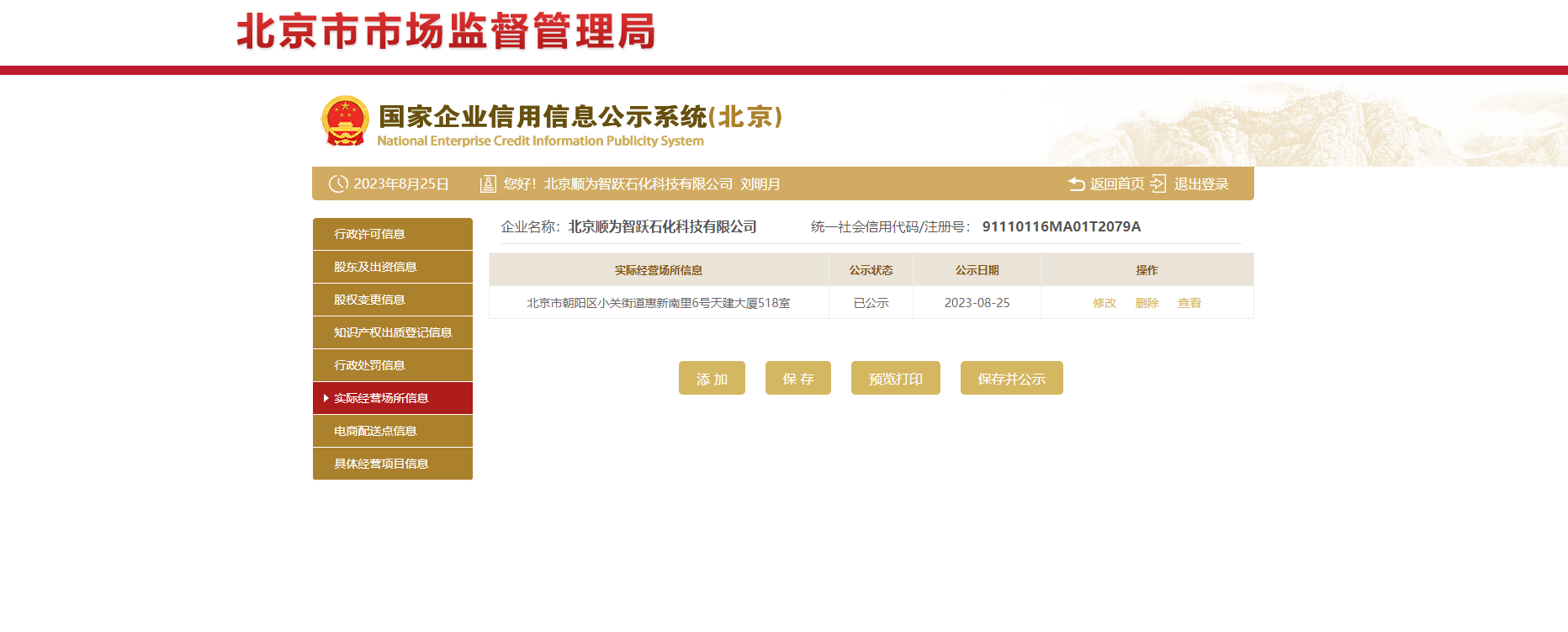
Task: Click the 保存并公示 button
Action: pos(1012,378)
